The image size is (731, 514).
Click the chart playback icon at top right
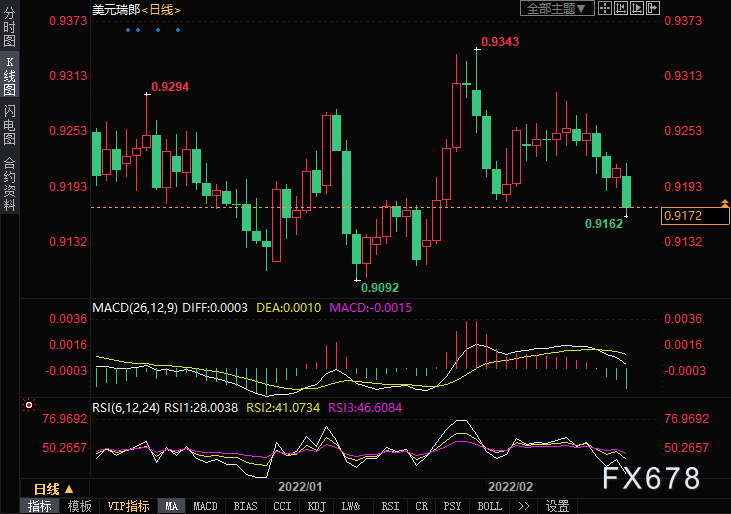click(638, 8)
